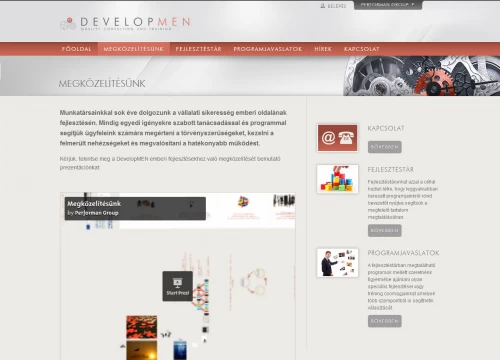Open the Kapcsolat menu item
The image size is (500, 360).
362,49
